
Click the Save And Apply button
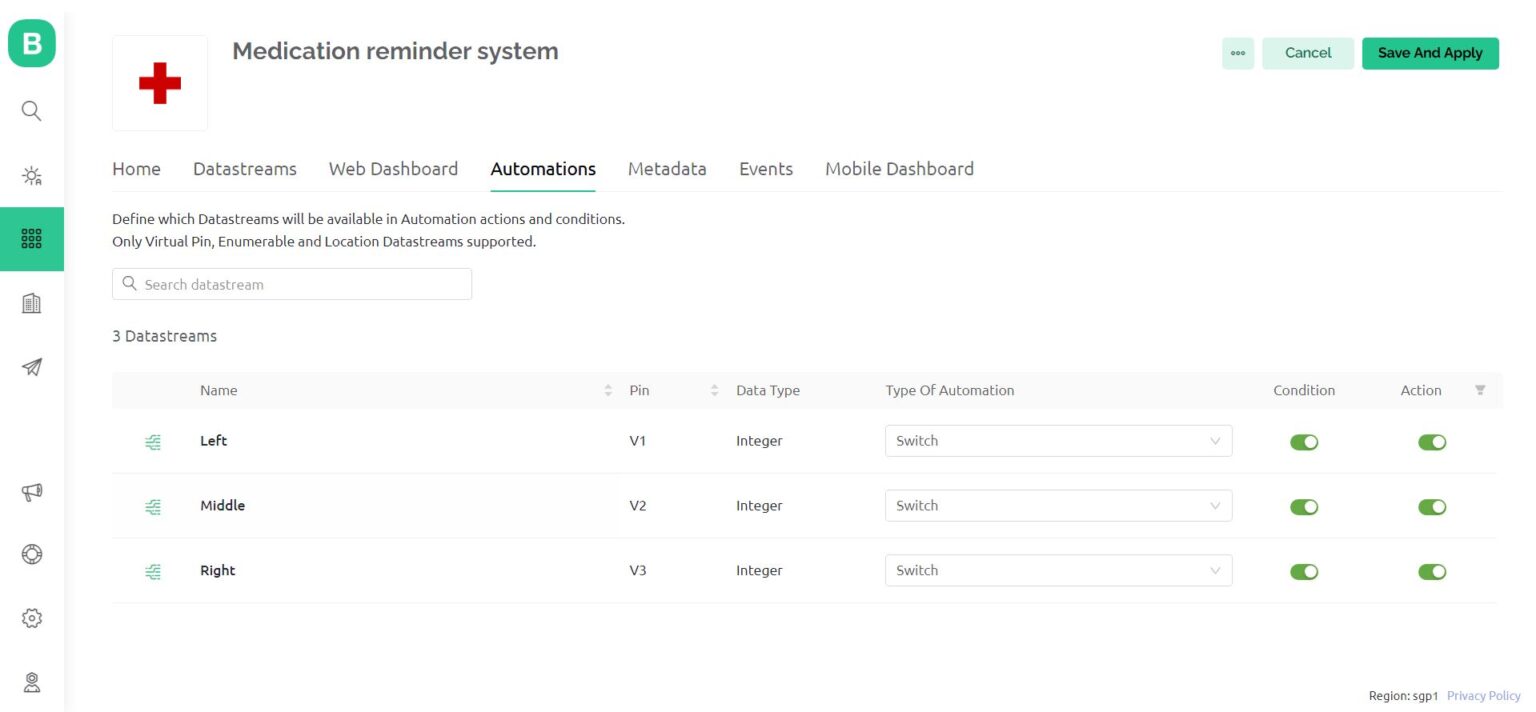[x=1430, y=53]
